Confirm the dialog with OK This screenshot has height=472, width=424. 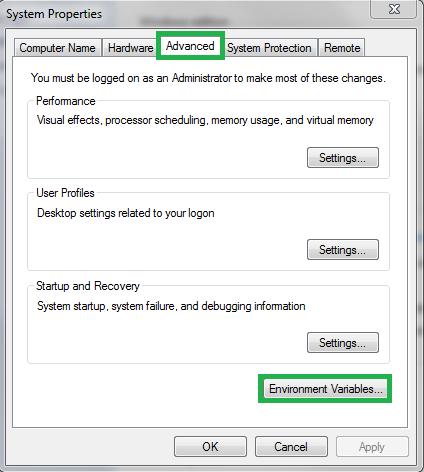210,447
